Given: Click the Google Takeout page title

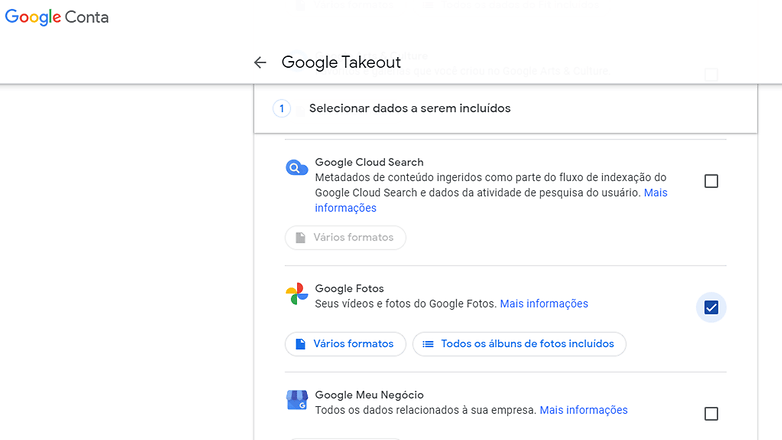Looking at the screenshot, I should tap(341, 62).
